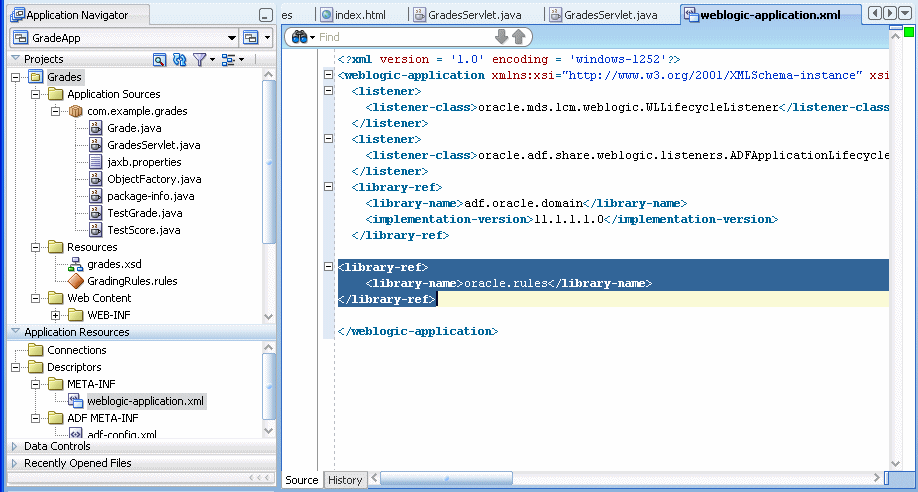Click the navigator search icon in Projects
Viewport: 918px width, 492px height.
coord(159,59)
